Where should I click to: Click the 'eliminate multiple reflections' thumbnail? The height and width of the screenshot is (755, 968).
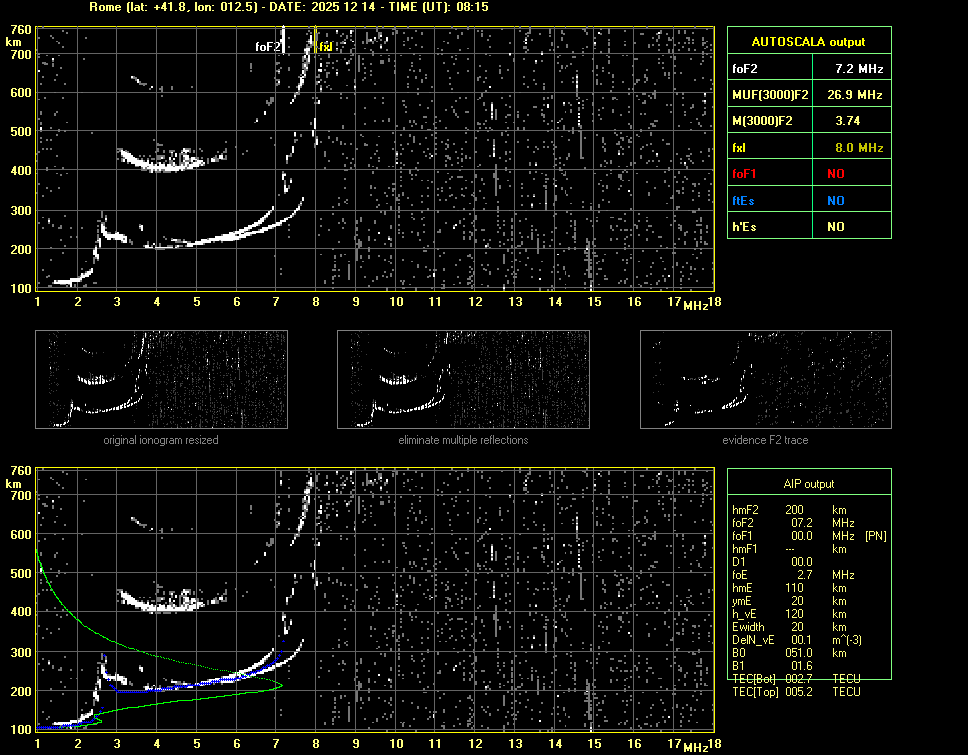coord(463,379)
